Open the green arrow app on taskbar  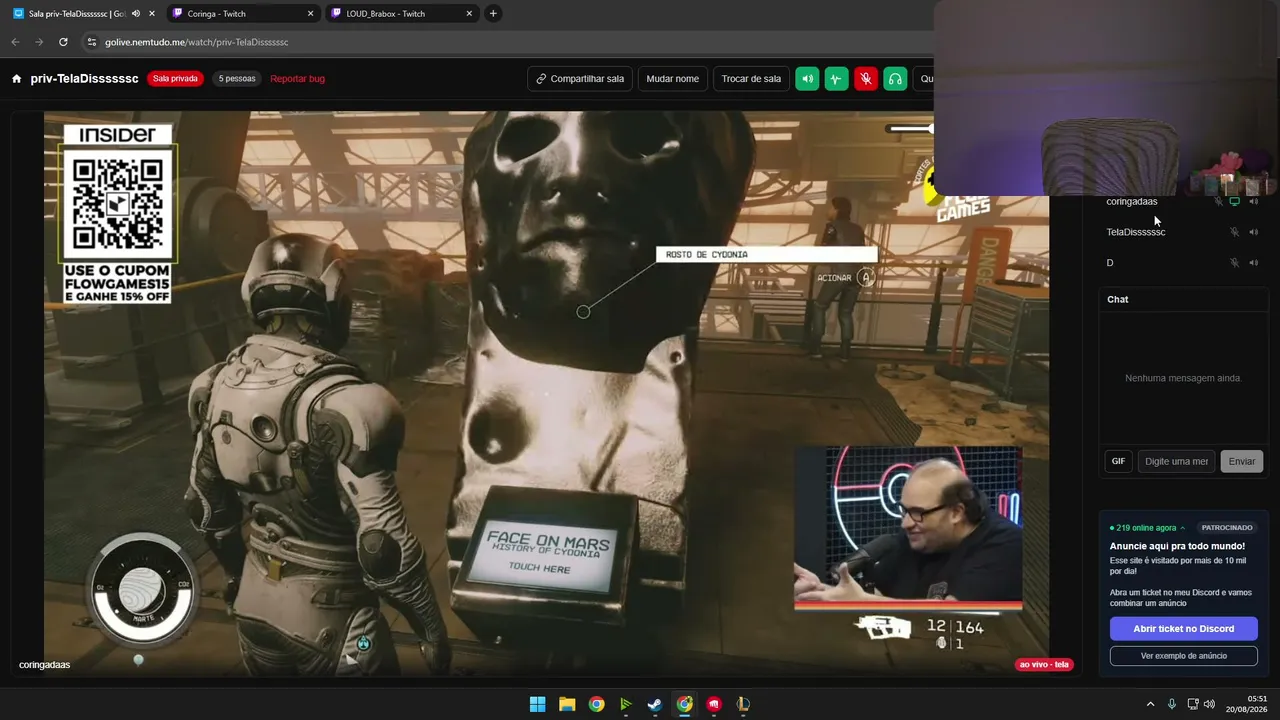point(625,704)
